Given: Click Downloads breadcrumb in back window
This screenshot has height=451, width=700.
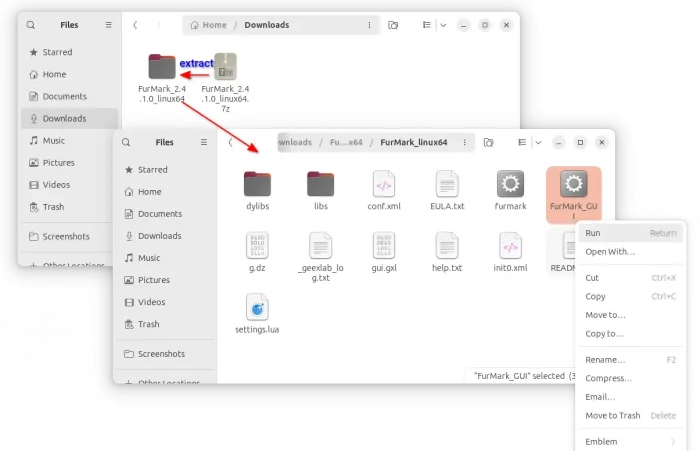Looking at the screenshot, I should (267, 25).
